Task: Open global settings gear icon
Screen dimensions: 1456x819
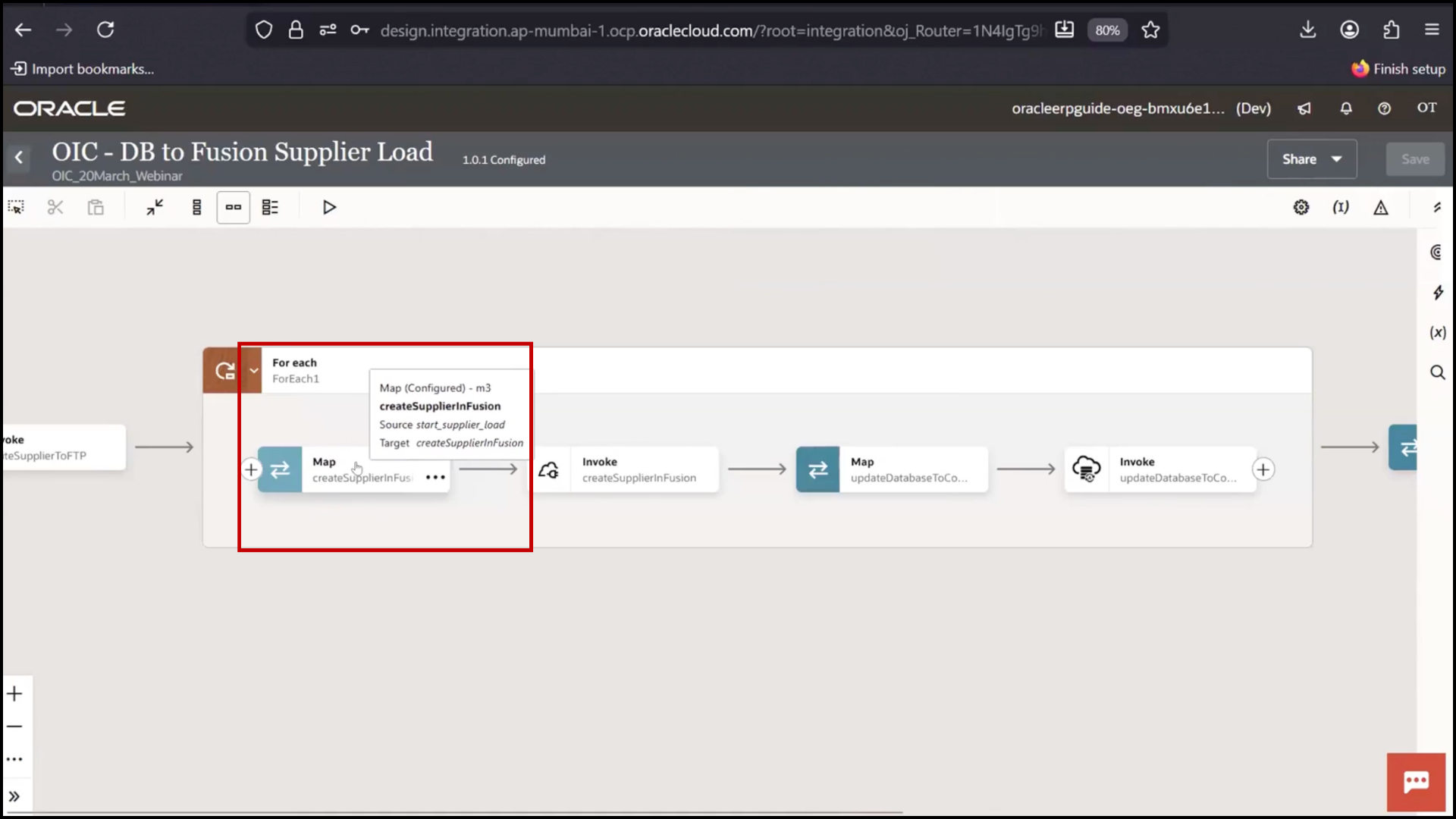Action: [1301, 207]
